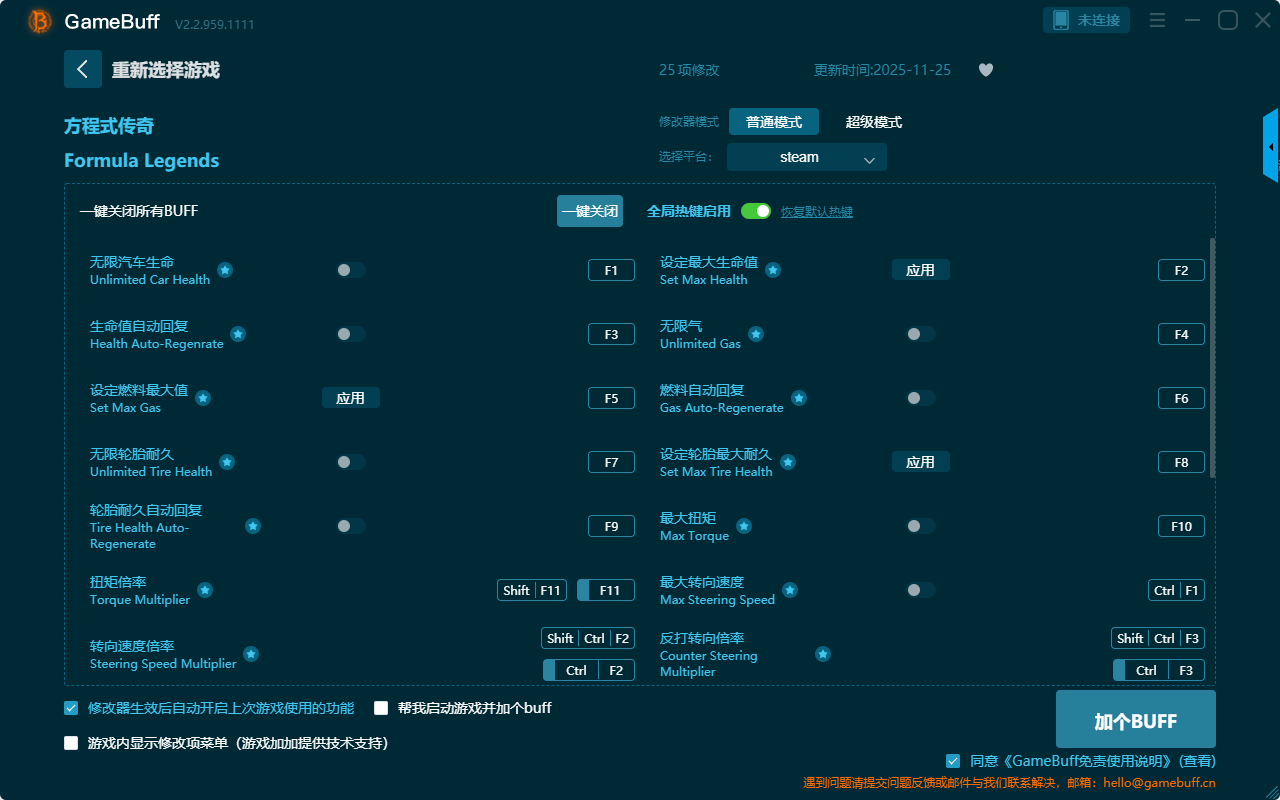Toggle the Unlimited Gas switch
The image size is (1280, 800).
tap(921, 334)
